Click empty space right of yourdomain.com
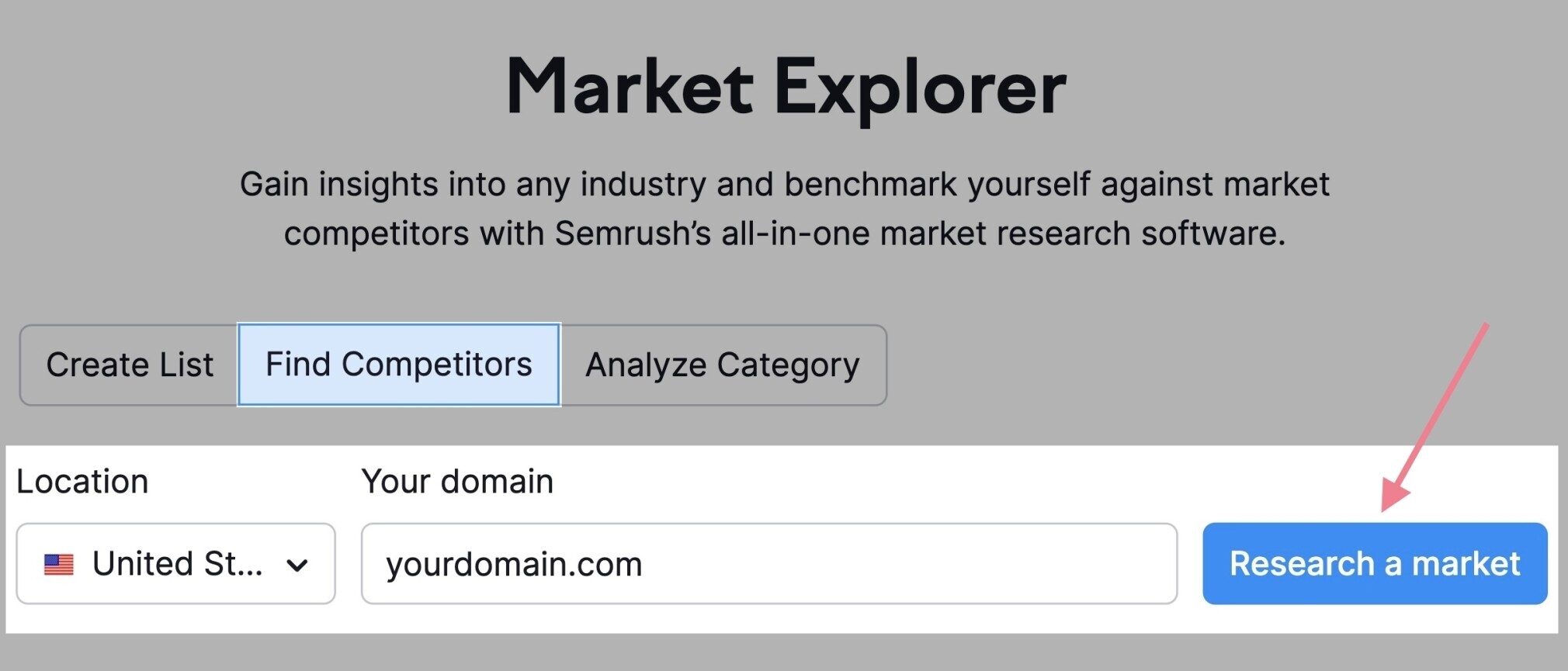This screenshot has width=1568, height=671. (x=908, y=564)
